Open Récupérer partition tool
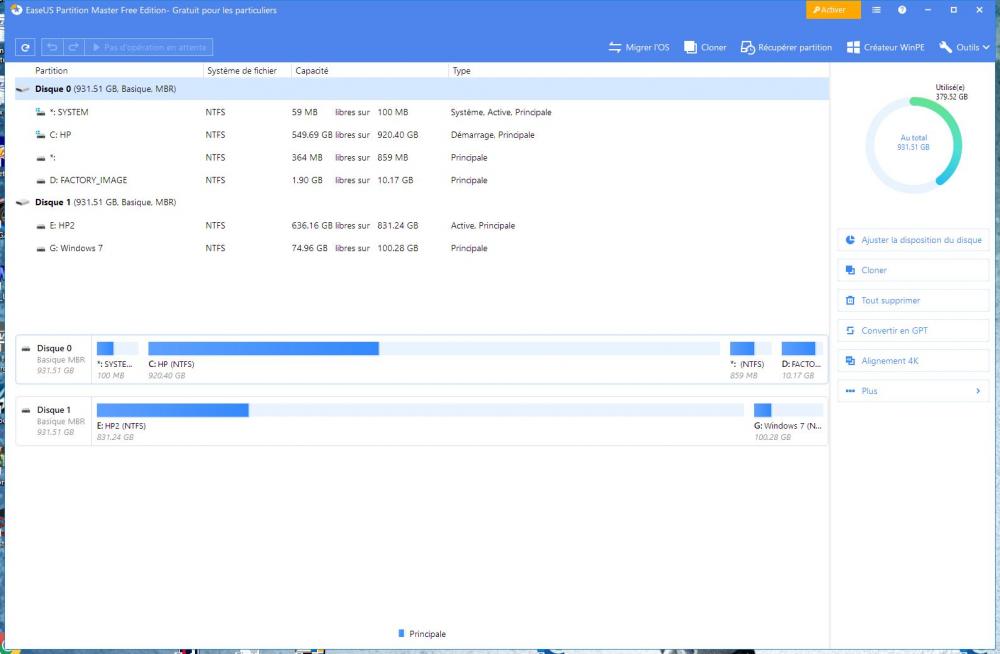This screenshot has width=1000, height=654. 786,47
